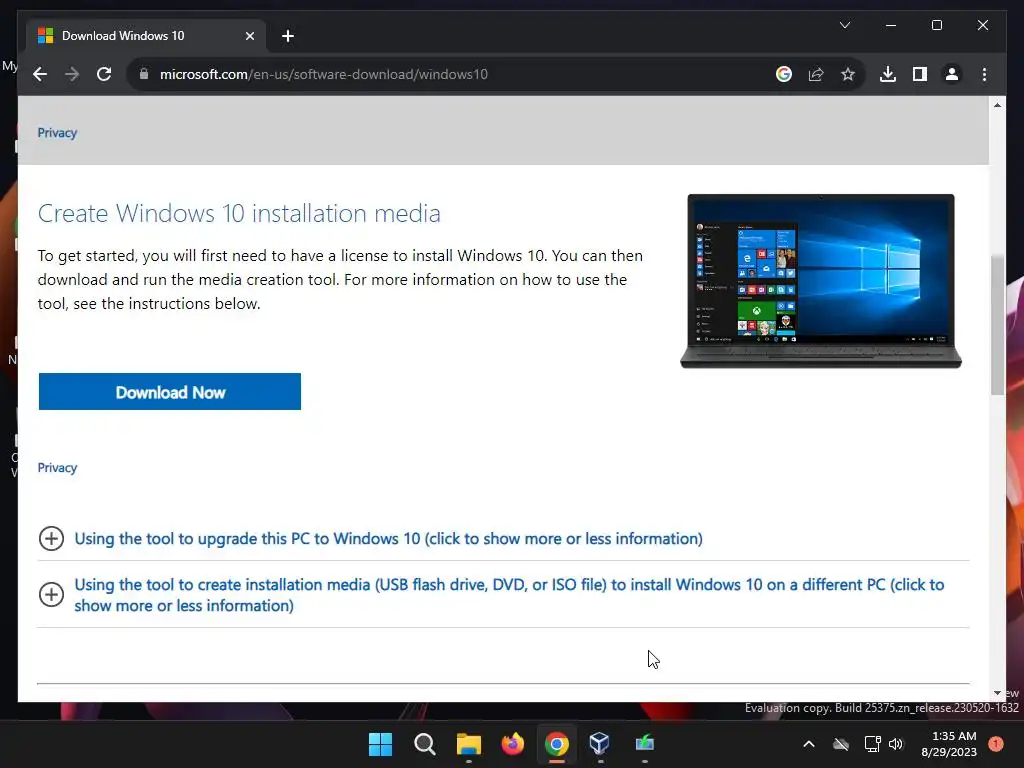The image size is (1024, 768).
Task: View site information via the lock icon
Action: [x=144, y=74]
